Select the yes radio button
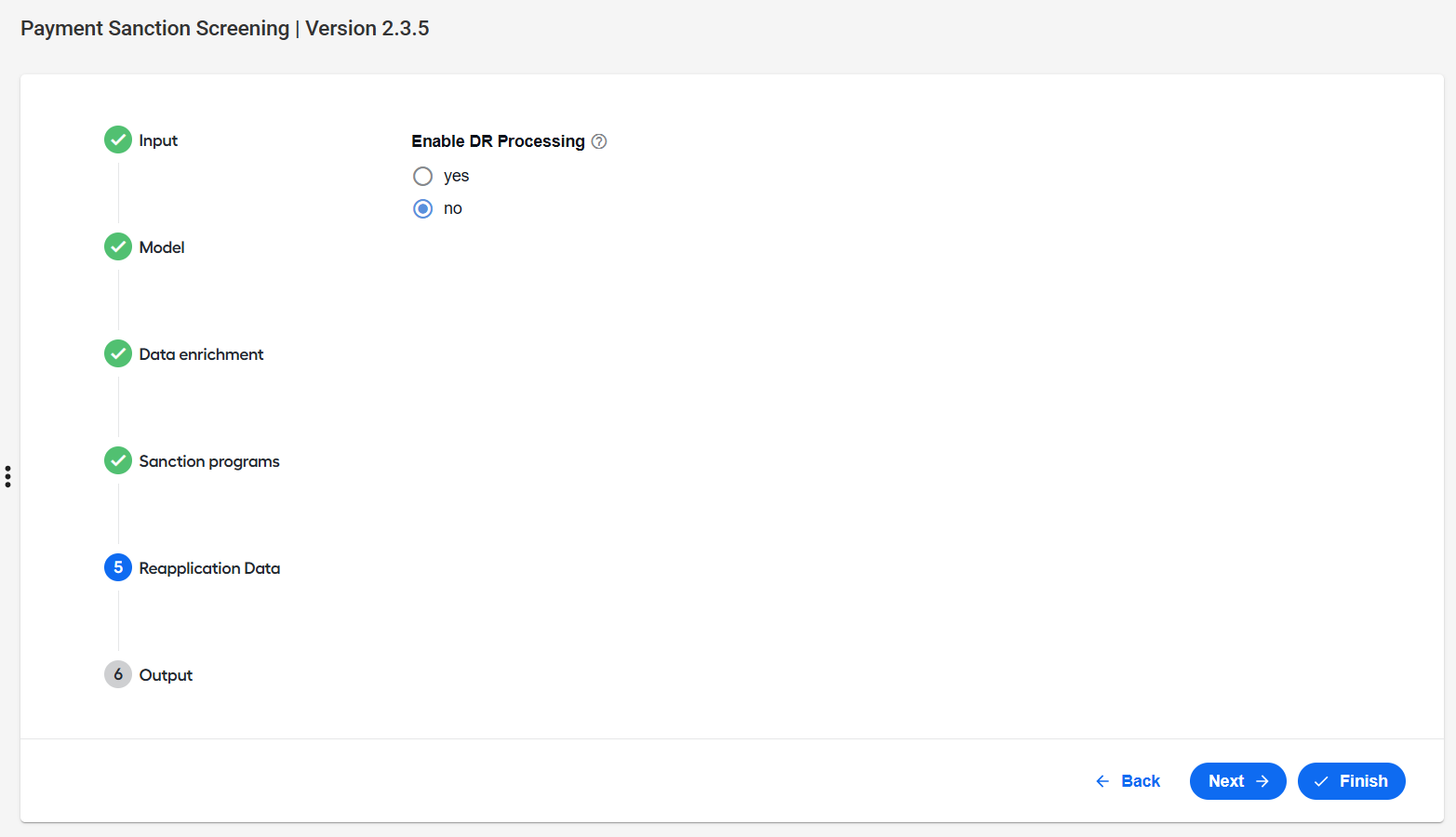Screen dimensions: 1456x837 pos(422,176)
